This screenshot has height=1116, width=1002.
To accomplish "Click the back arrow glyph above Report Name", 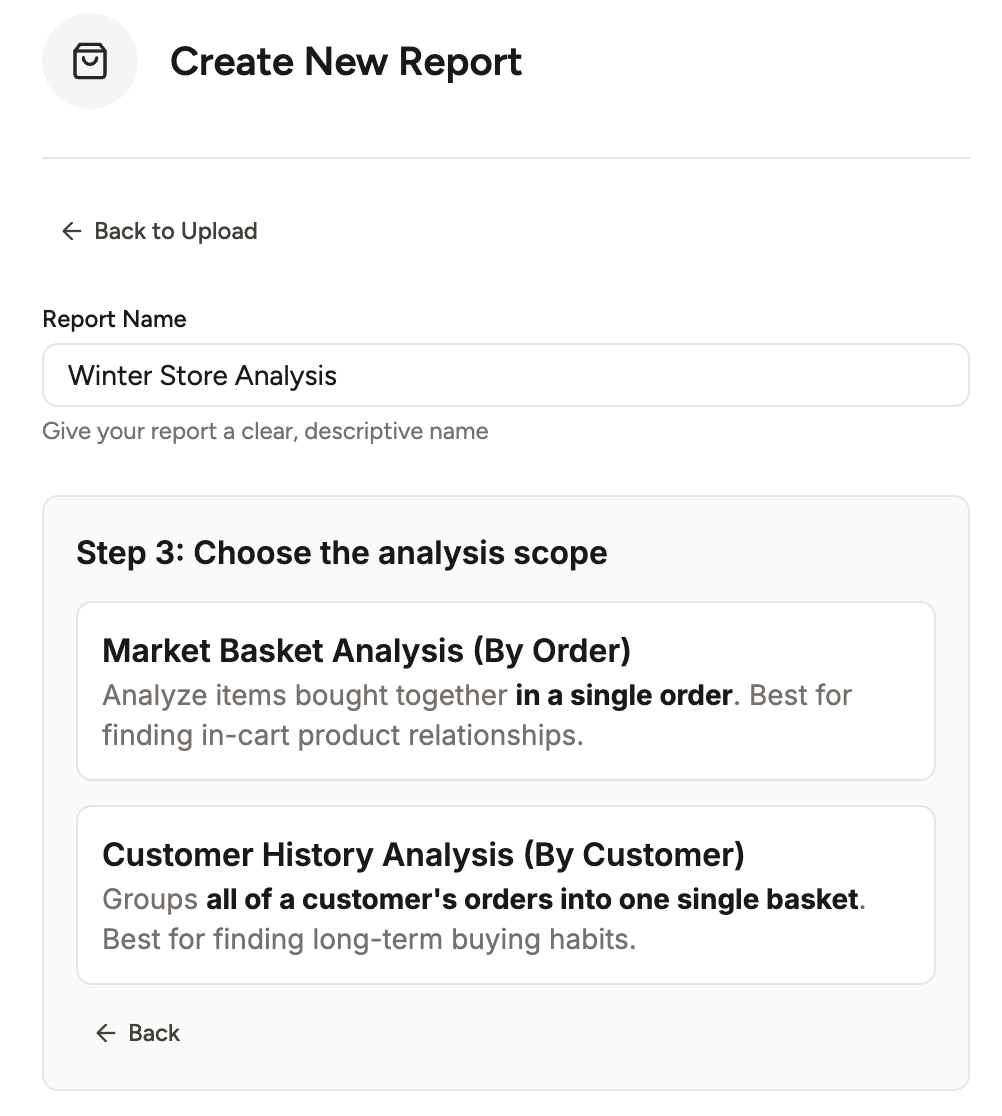I will tap(70, 231).
